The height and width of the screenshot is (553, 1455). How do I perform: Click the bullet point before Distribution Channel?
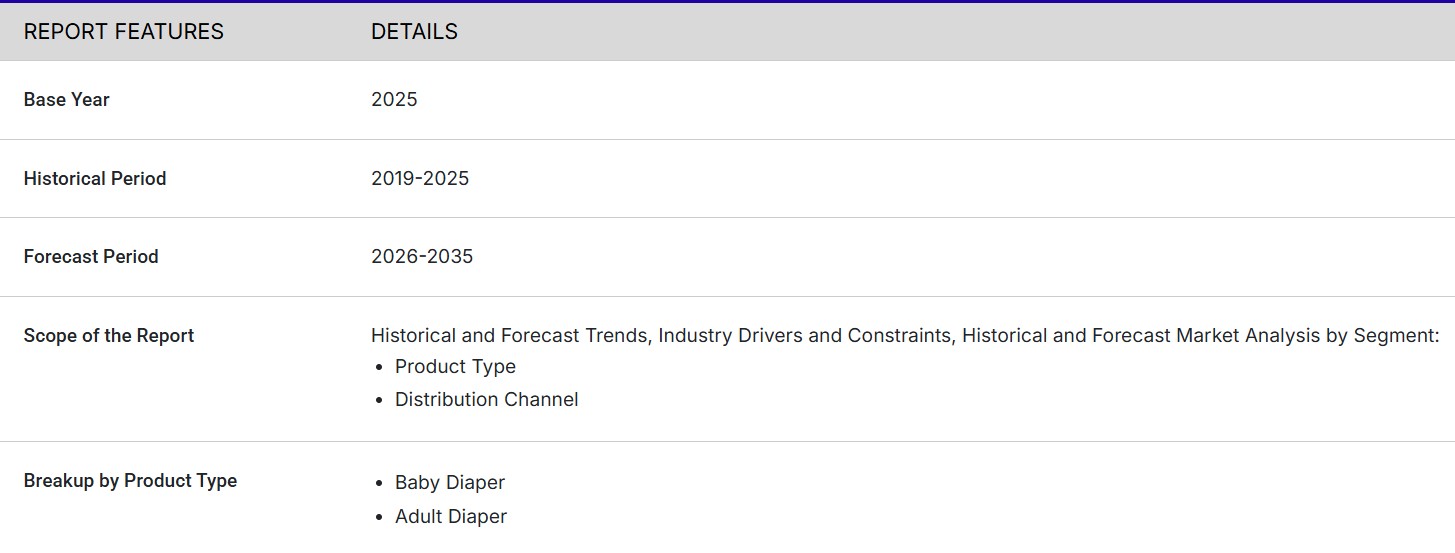[379, 400]
